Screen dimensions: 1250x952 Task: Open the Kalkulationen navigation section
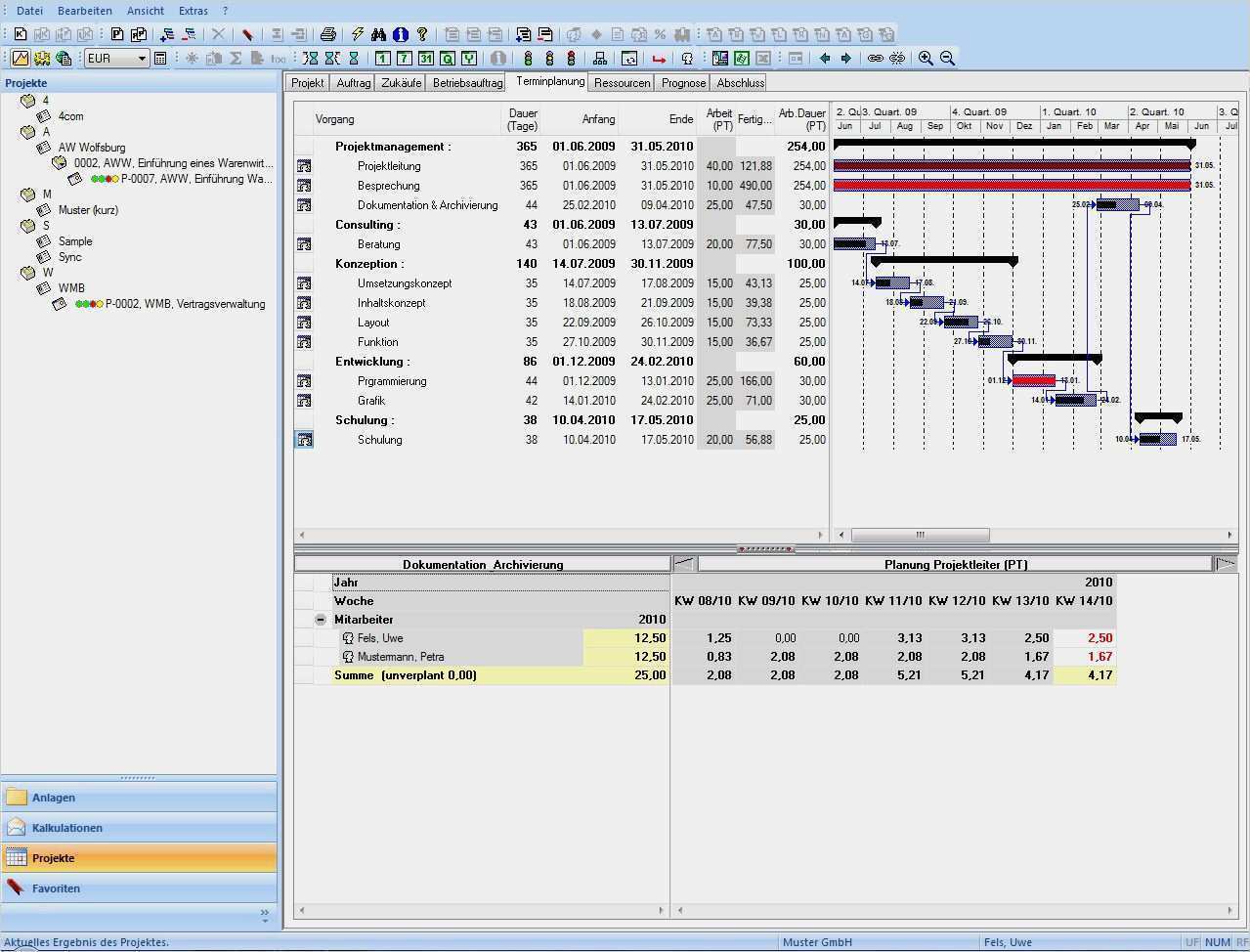pos(66,828)
